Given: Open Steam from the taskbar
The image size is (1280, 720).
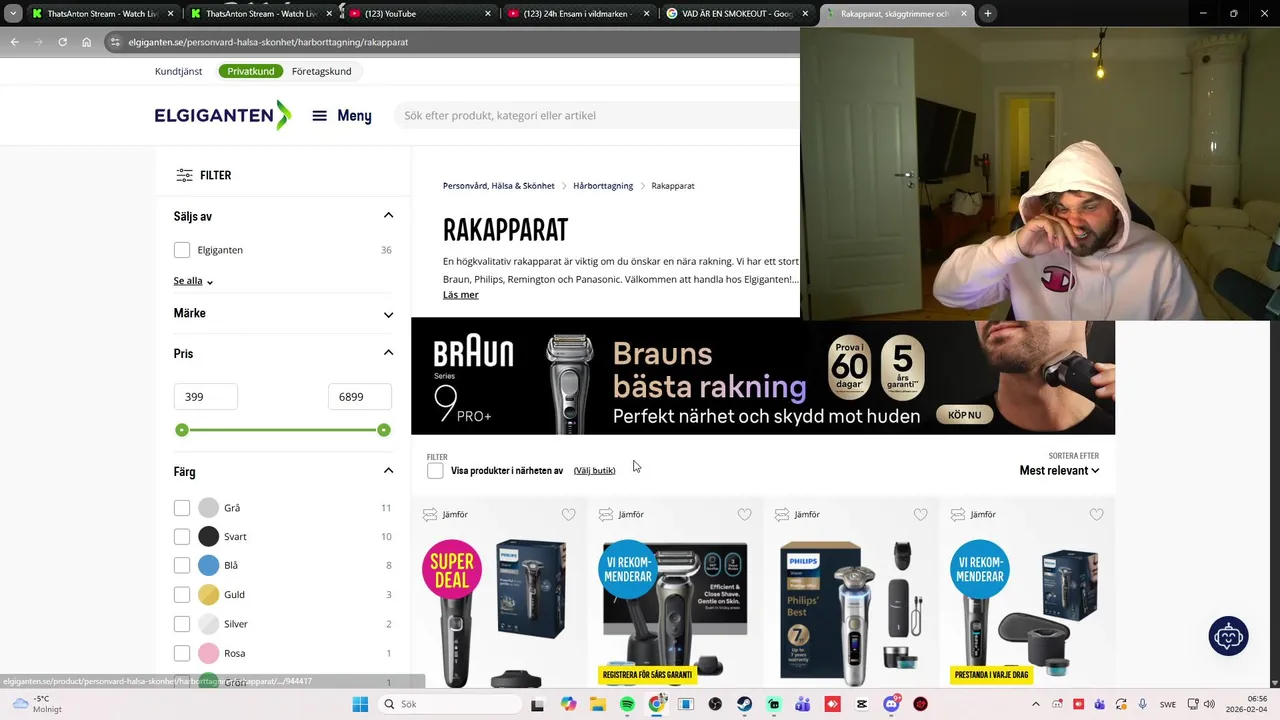Looking at the screenshot, I should 744,704.
